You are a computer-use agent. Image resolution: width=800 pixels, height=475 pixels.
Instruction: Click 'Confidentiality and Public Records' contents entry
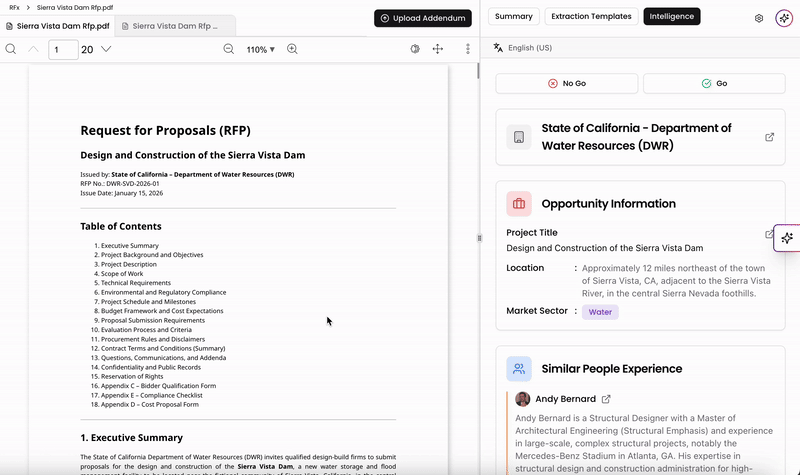(151, 367)
